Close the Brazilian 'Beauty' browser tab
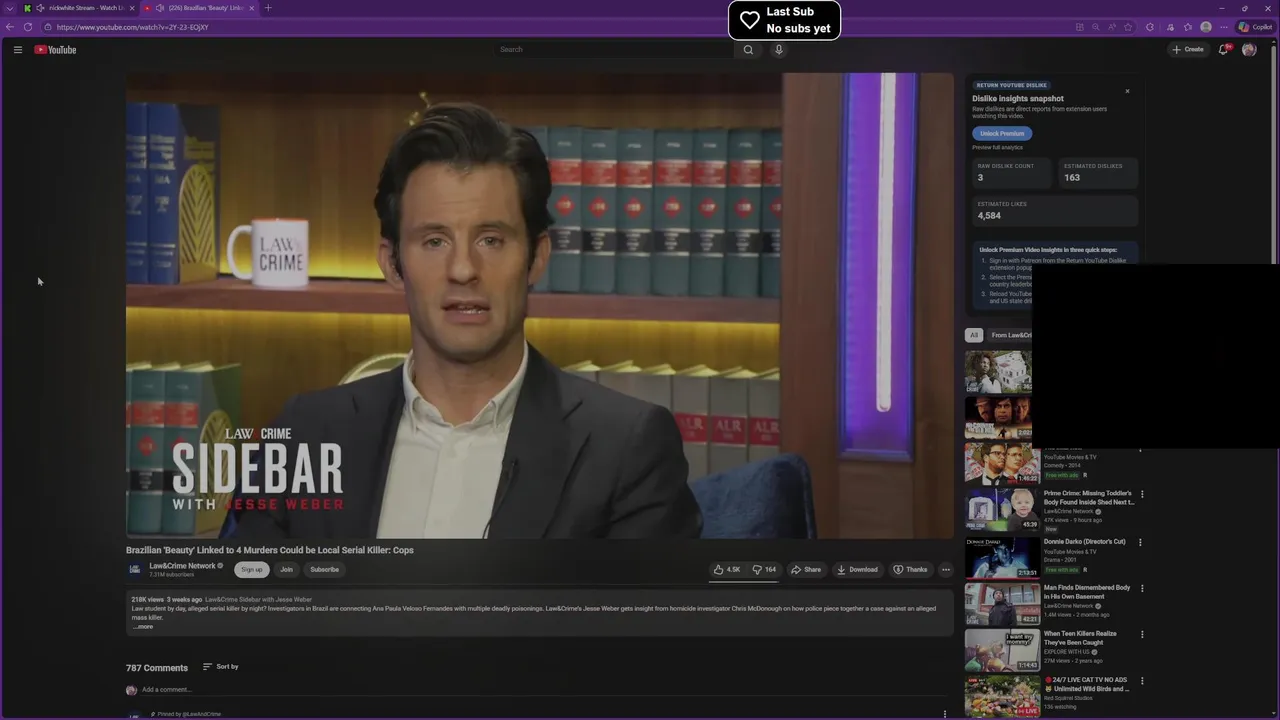Screen dimensions: 1280x720 pos(251,8)
